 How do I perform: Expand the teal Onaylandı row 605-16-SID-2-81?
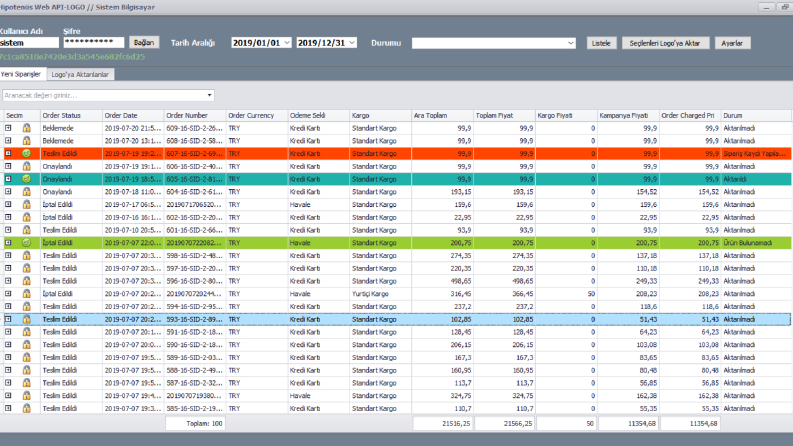tap(8, 179)
